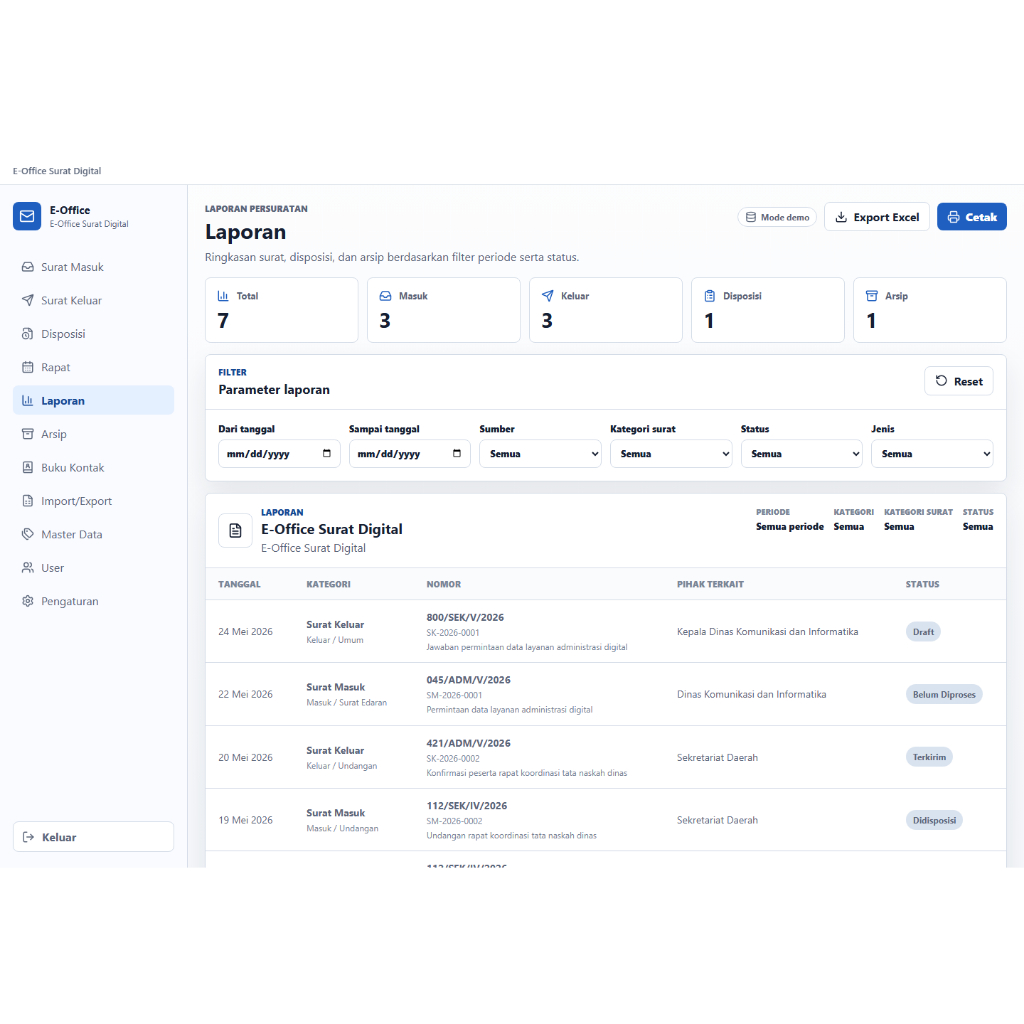Screen dimensions: 1024x1024
Task: Click the Arsip box icon in sidebar
Action: (x=27, y=434)
